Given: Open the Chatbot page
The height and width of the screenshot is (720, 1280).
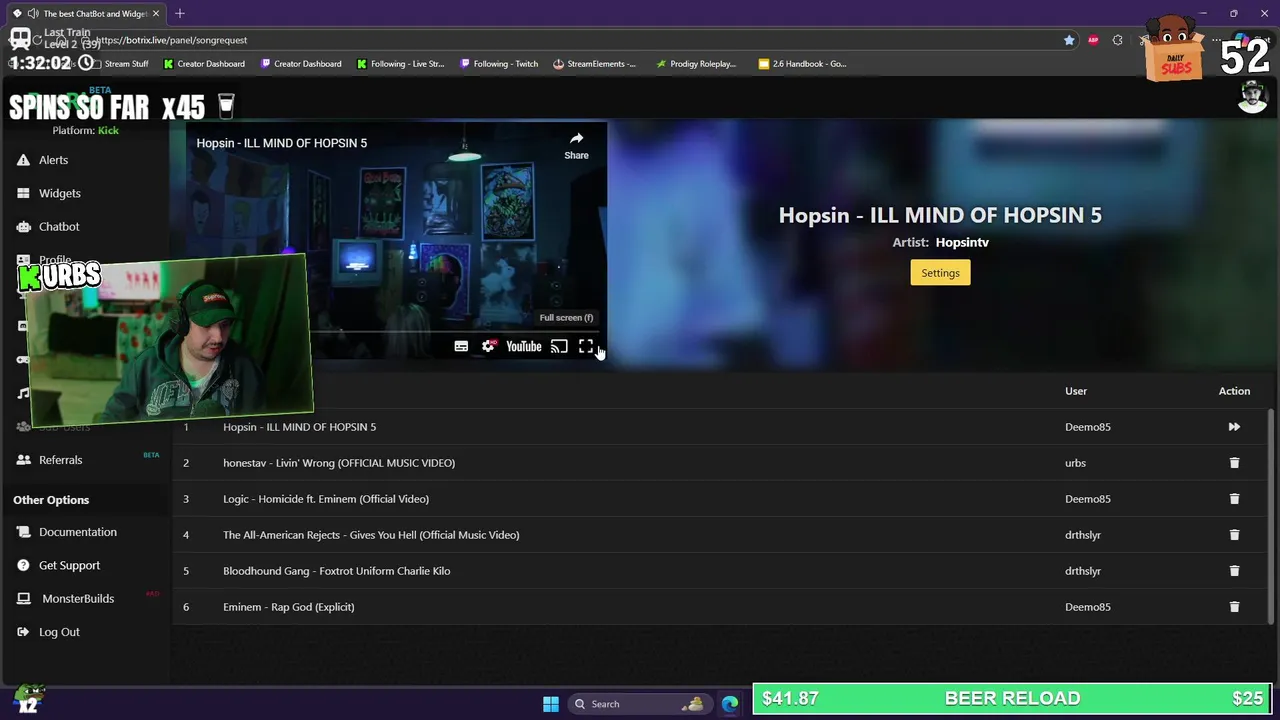Looking at the screenshot, I should coord(58,227).
